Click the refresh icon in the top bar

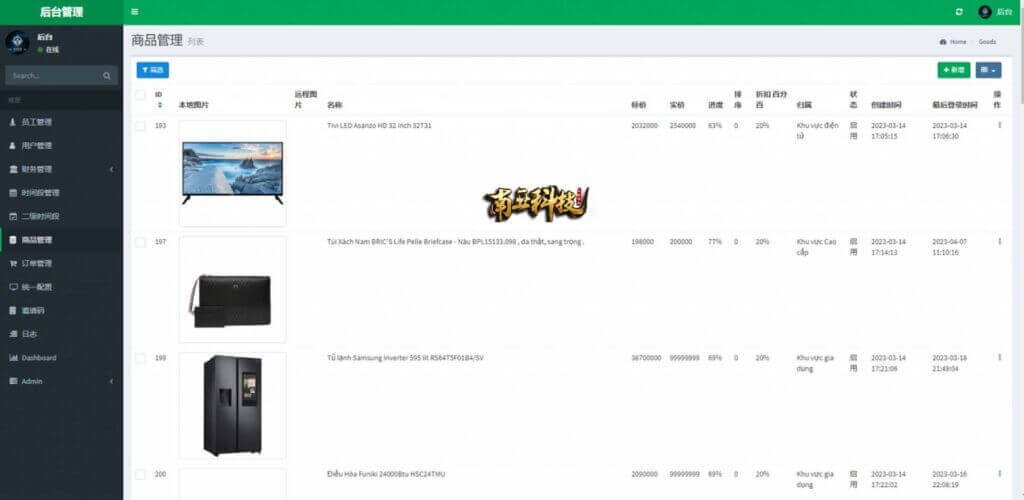tap(959, 12)
